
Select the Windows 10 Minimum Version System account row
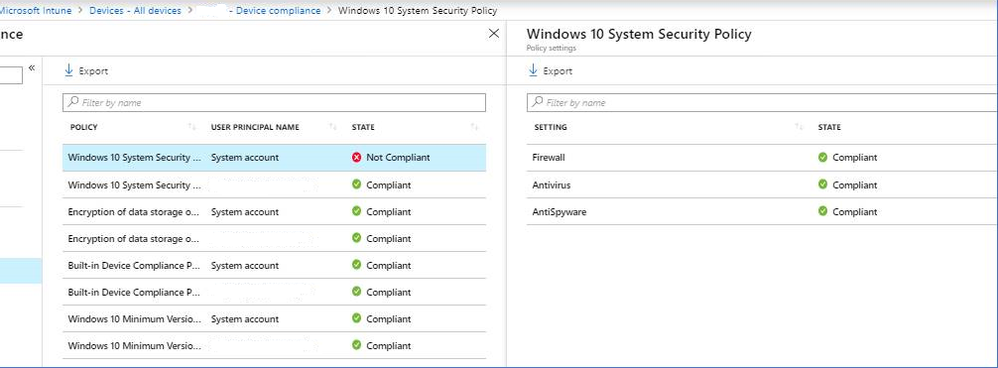[x=274, y=318]
